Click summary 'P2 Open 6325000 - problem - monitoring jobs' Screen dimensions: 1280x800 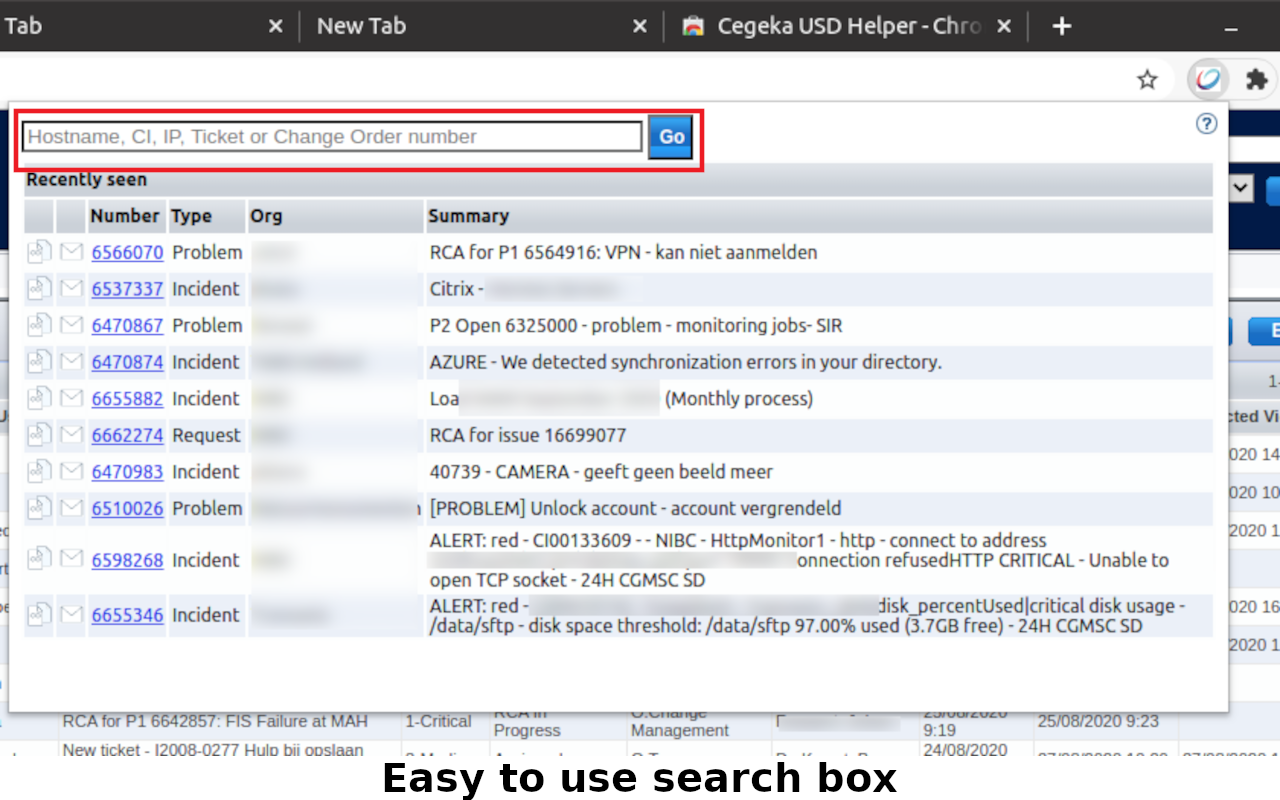point(636,326)
